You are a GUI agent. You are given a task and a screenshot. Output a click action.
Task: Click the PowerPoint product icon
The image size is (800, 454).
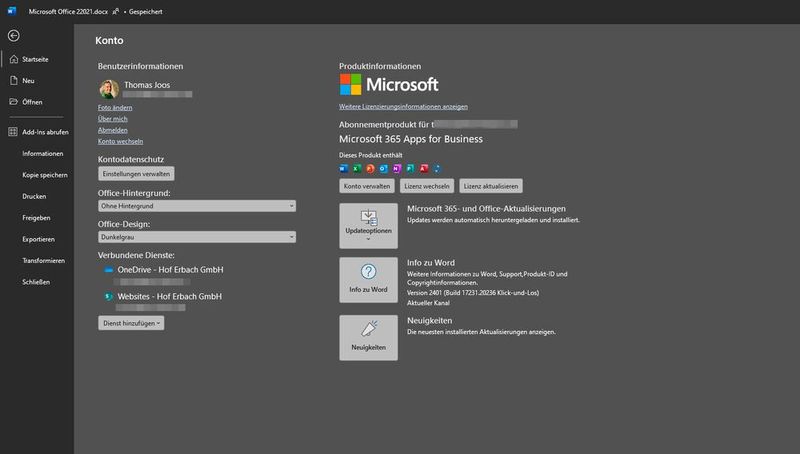pyautogui.click(x=370, y=168)
